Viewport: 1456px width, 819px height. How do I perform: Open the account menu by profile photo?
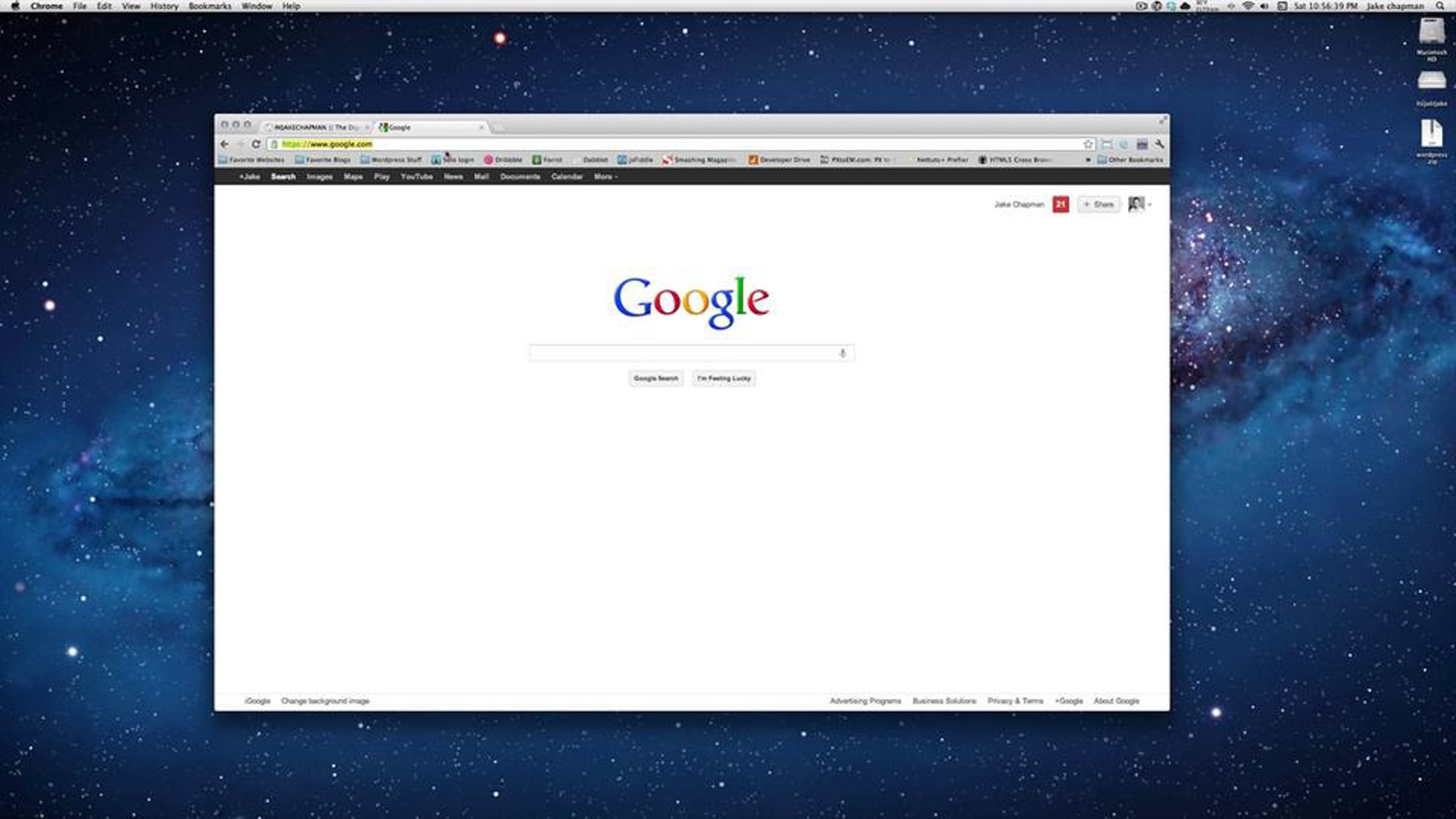pos(1139,204)
